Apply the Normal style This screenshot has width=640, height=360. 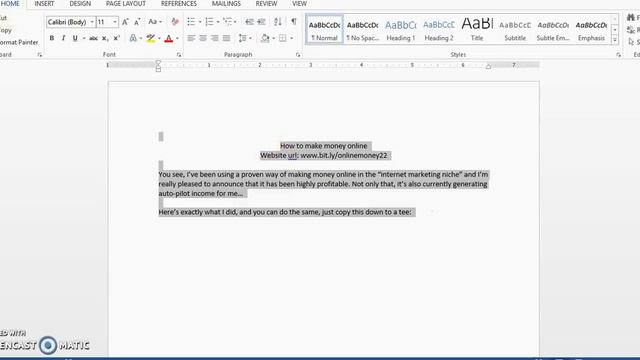(x=324, y=29)
